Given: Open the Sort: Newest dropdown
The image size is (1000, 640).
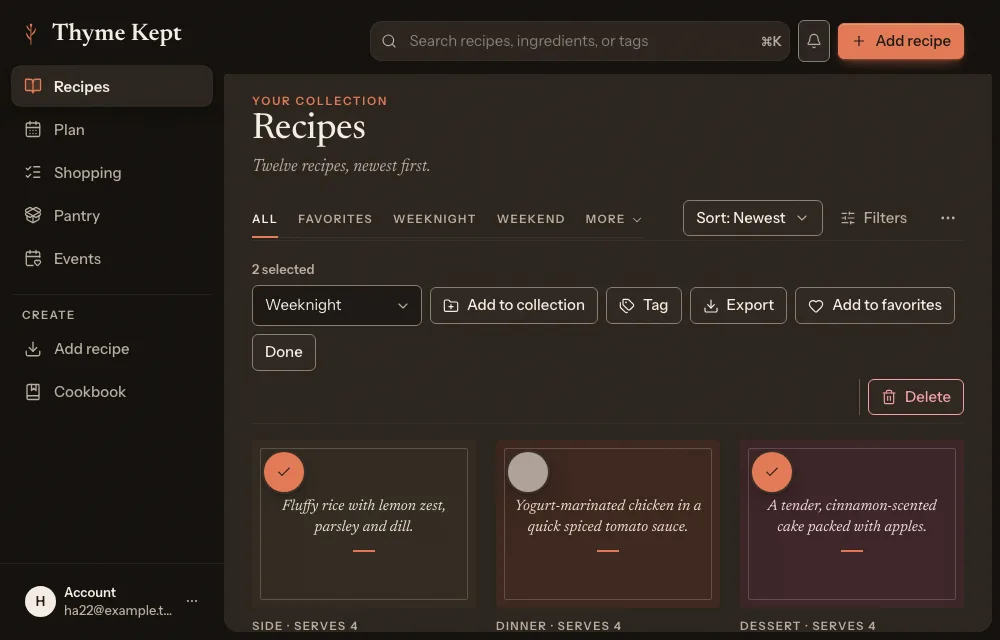Looking at the screenshot, I should (753, 218).
